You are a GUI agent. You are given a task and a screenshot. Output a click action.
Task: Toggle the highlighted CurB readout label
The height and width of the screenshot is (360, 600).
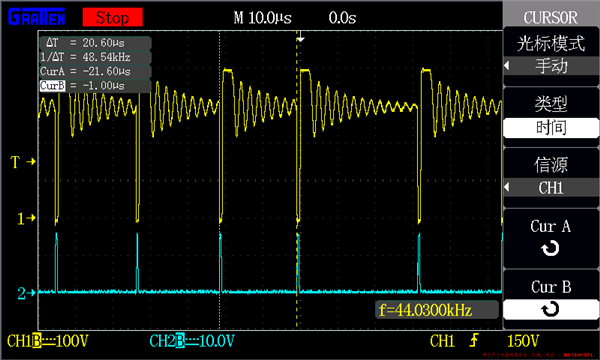point(52,85)
